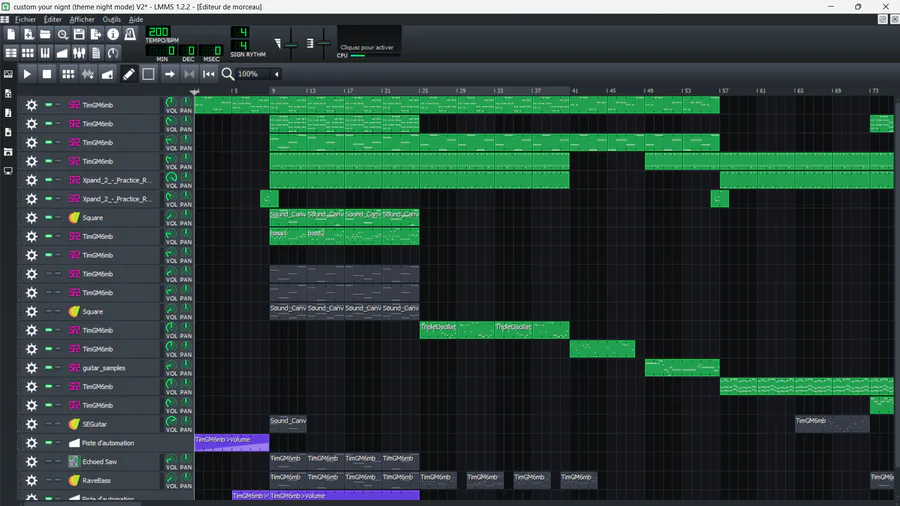Open new project from template dropdown

click(28, 34)
